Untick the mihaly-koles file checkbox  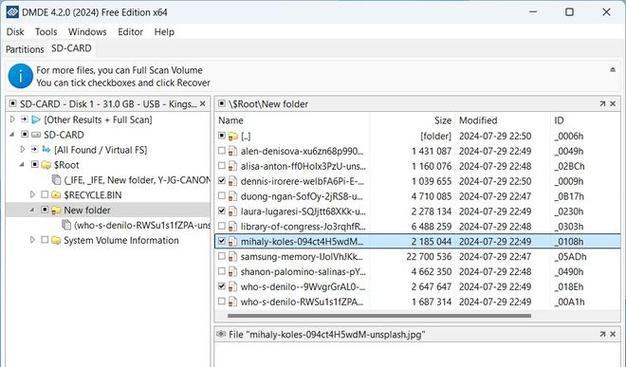[x=222, y=241]
